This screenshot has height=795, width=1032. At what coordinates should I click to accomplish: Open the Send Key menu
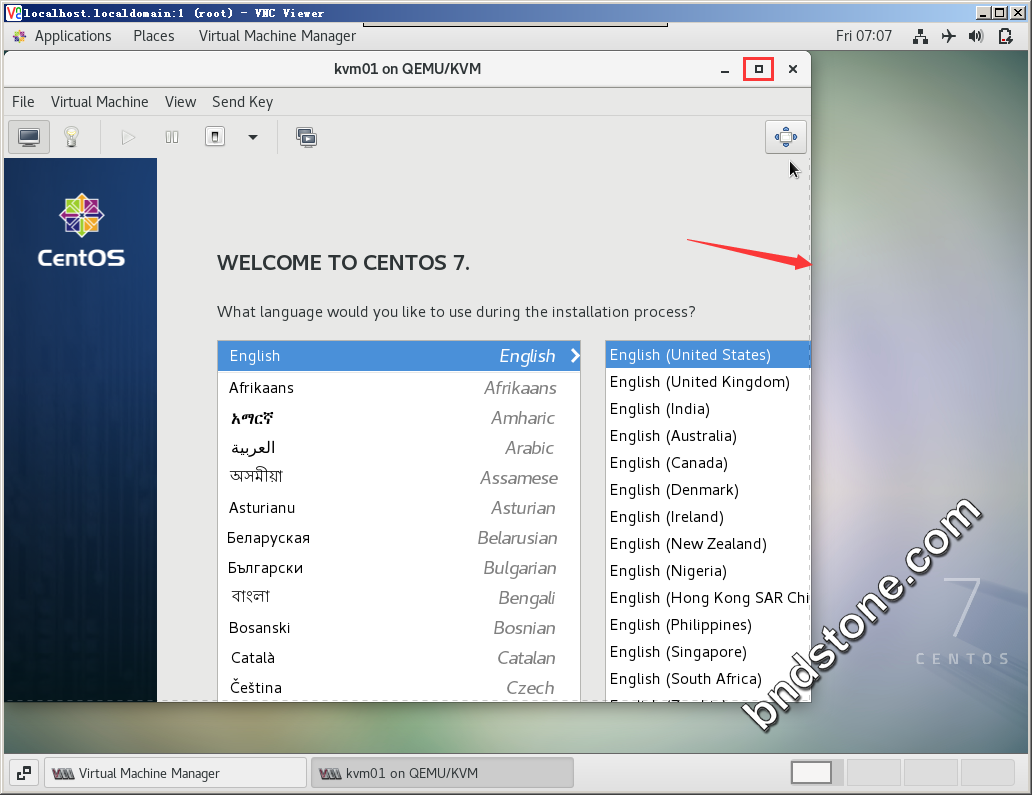(242, 102)
